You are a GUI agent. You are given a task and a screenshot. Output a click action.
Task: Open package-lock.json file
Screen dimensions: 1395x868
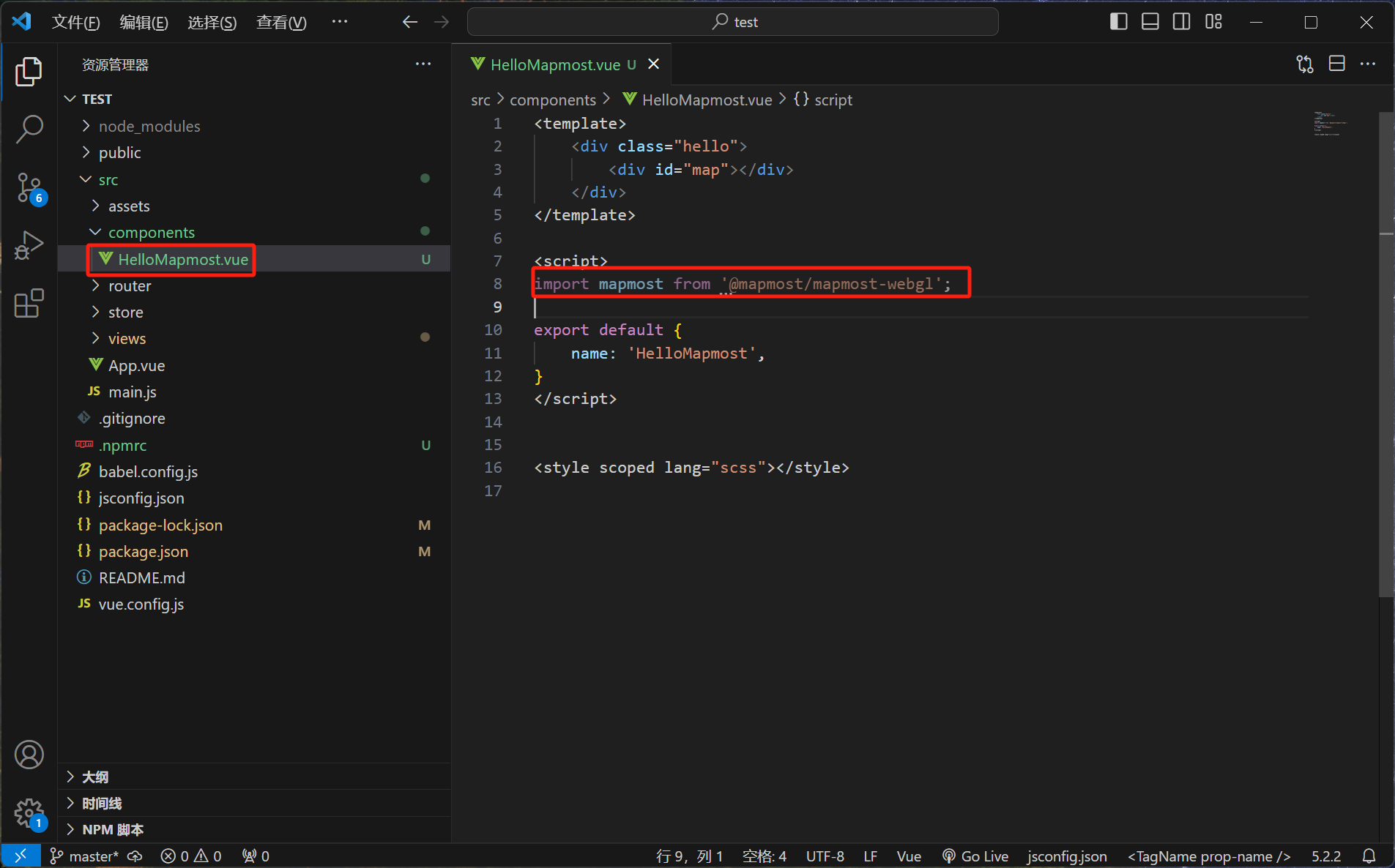point(254,525)
